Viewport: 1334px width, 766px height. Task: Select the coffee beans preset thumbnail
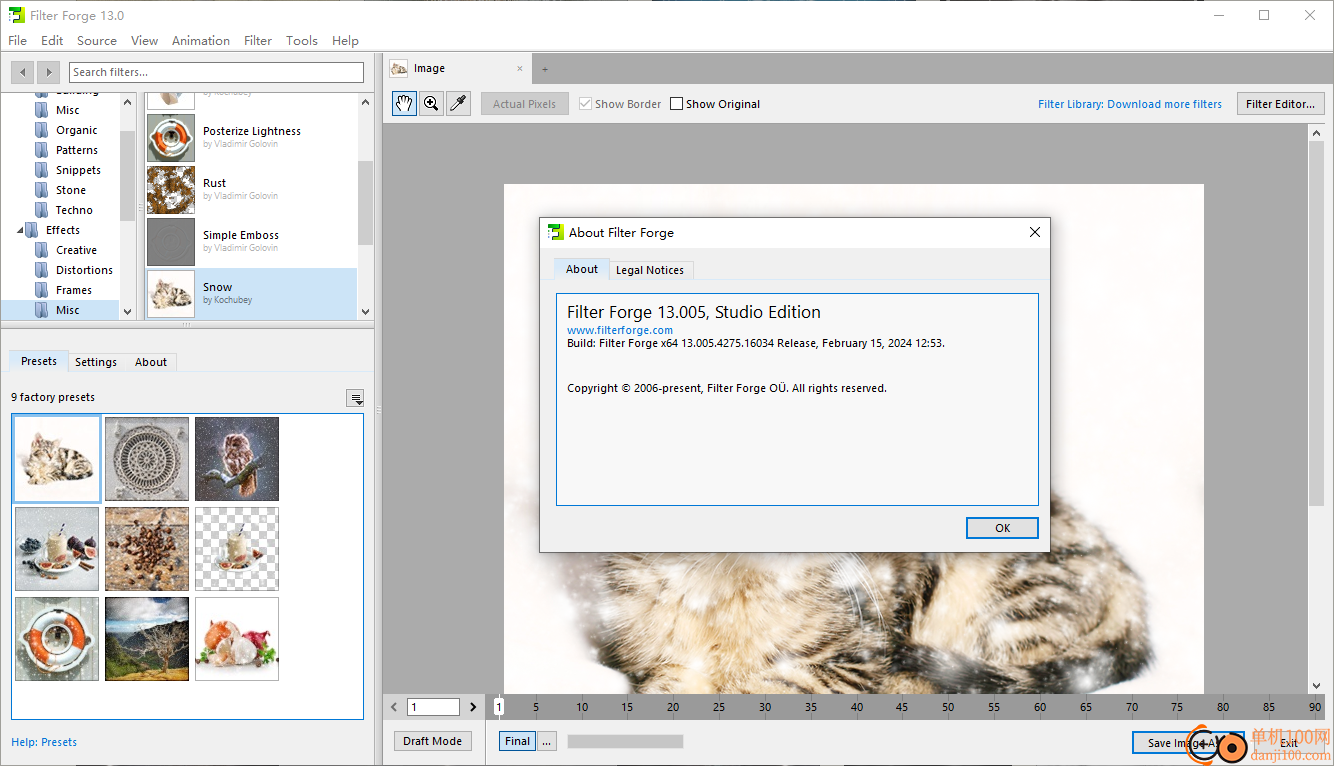pyautogui.click(x=147, y=549)
